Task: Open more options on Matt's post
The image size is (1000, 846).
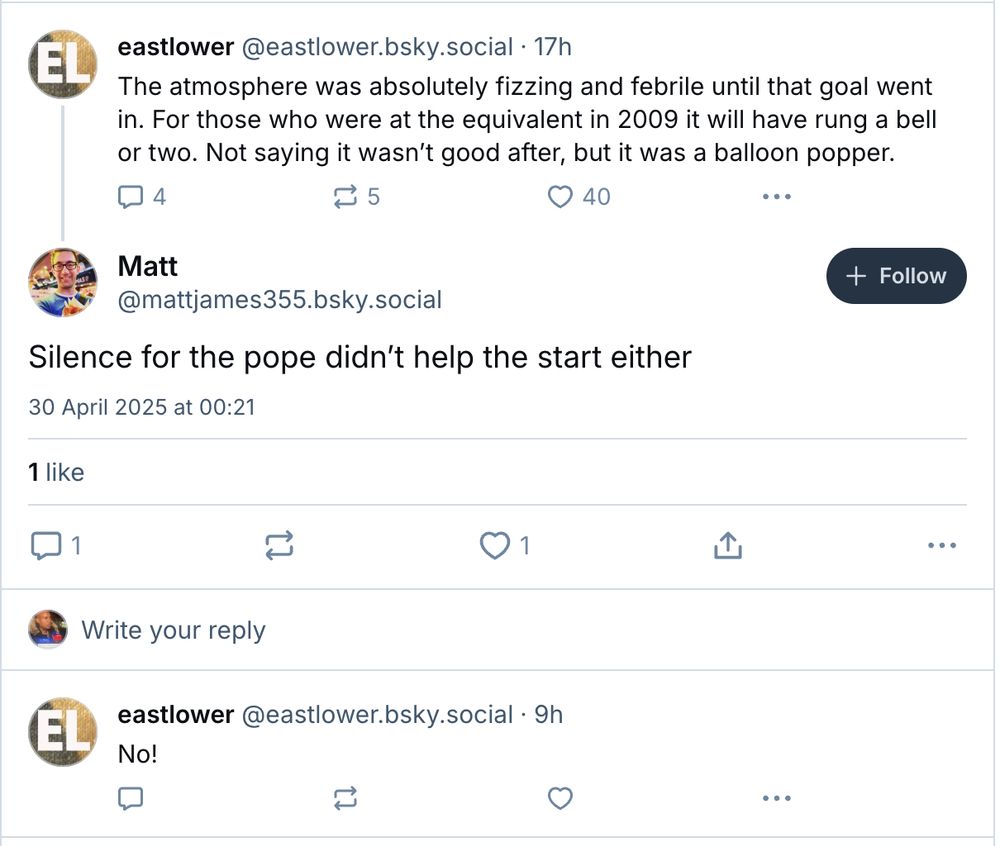Action: tap(942, 546)
